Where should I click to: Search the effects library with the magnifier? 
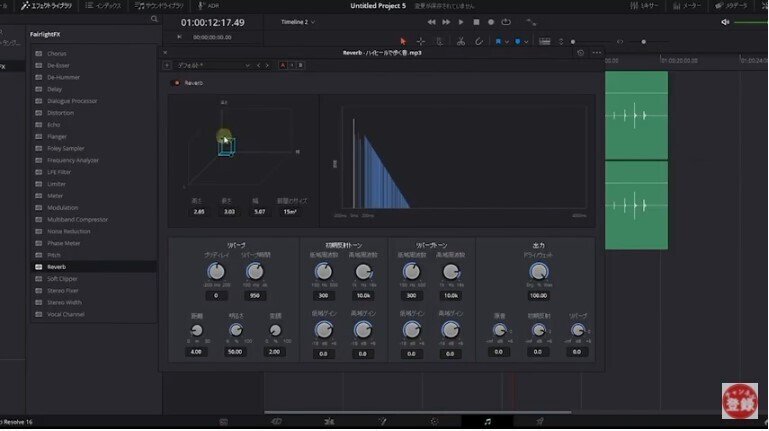pyautogui.click(x=154, y=19)
